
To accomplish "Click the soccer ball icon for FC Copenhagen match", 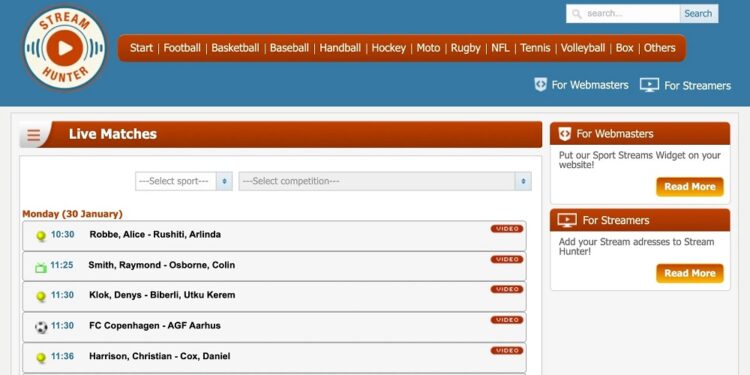I will (41, 327).
